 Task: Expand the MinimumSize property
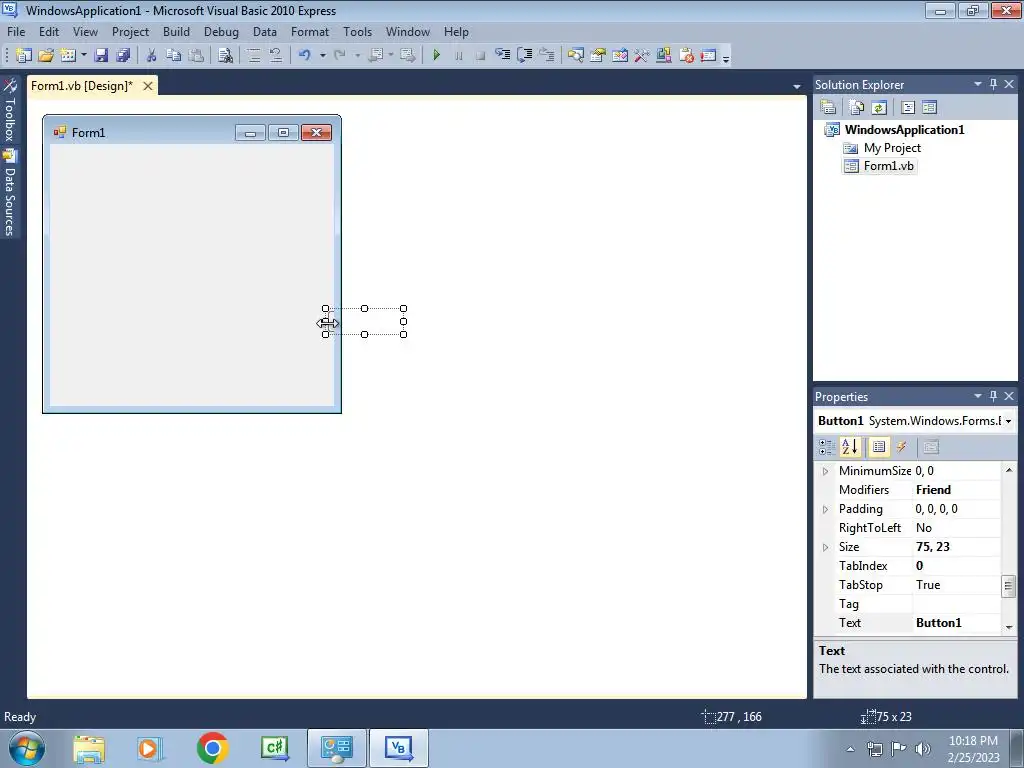pos(825,471)
